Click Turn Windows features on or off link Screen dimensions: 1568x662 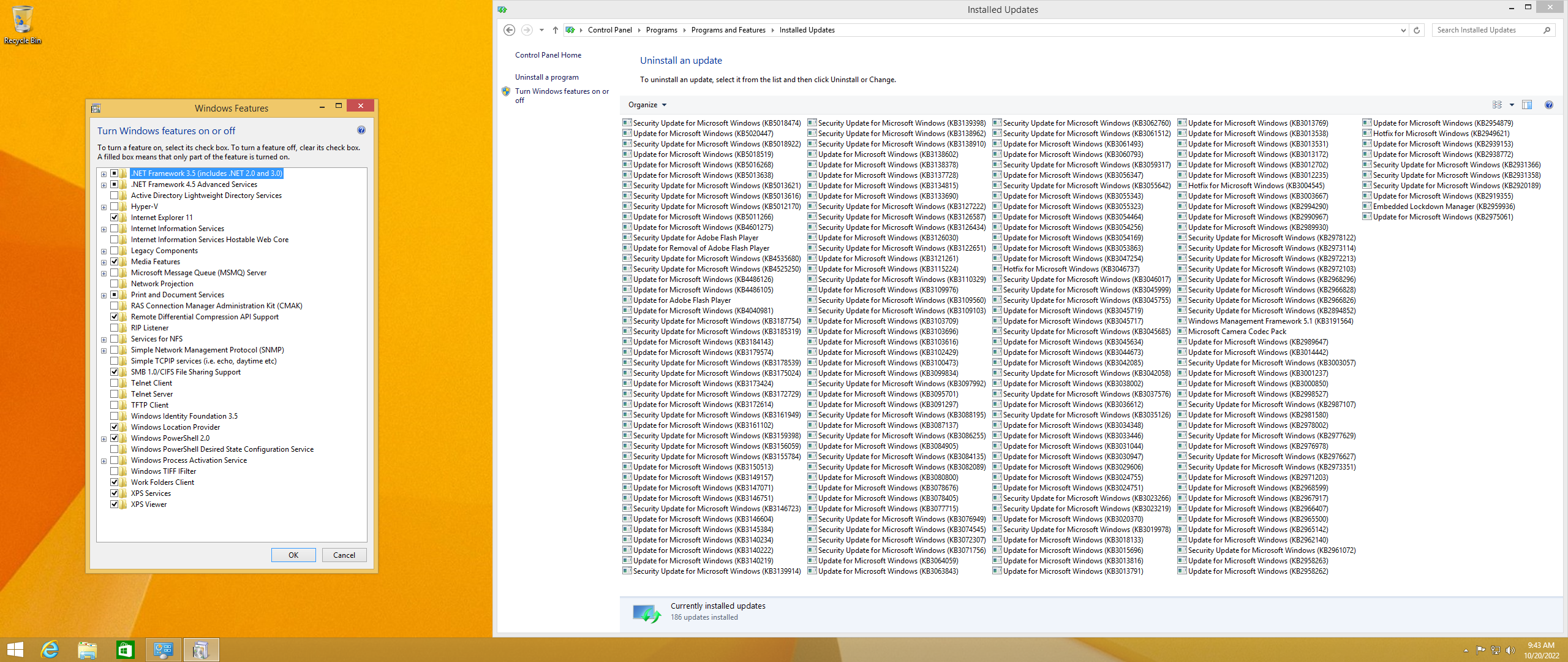(562, 96)
